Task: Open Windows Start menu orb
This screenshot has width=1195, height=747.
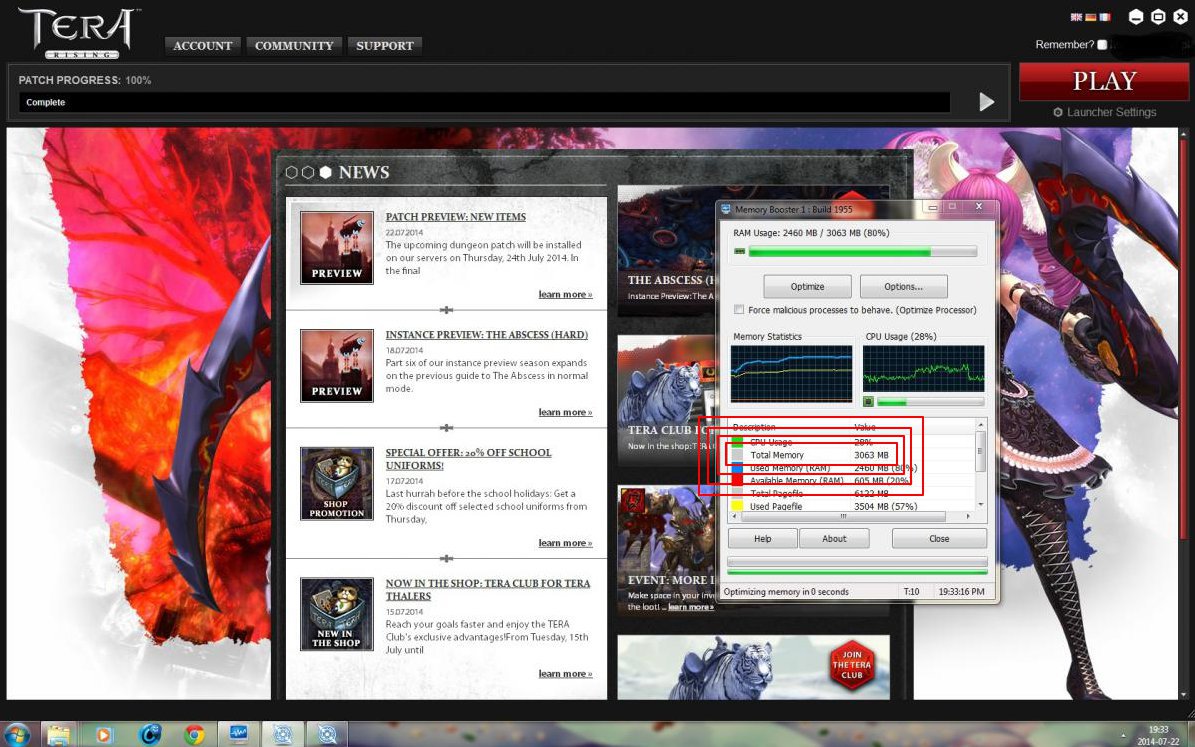Action: coord(15,735)
